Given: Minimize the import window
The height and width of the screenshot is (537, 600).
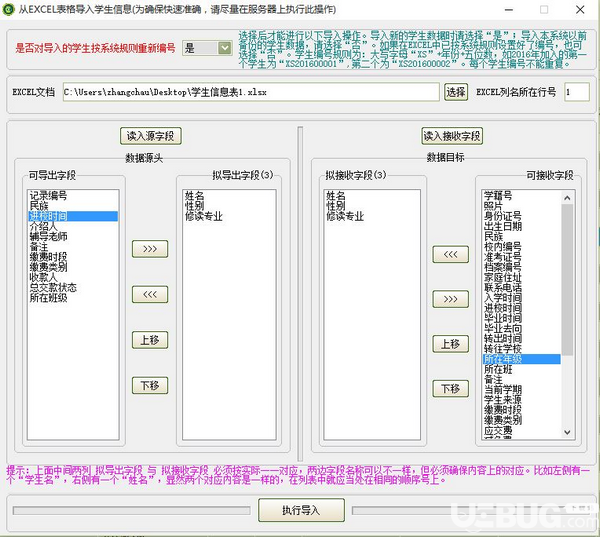Looking at the screenshot, I should click(509, 10).
